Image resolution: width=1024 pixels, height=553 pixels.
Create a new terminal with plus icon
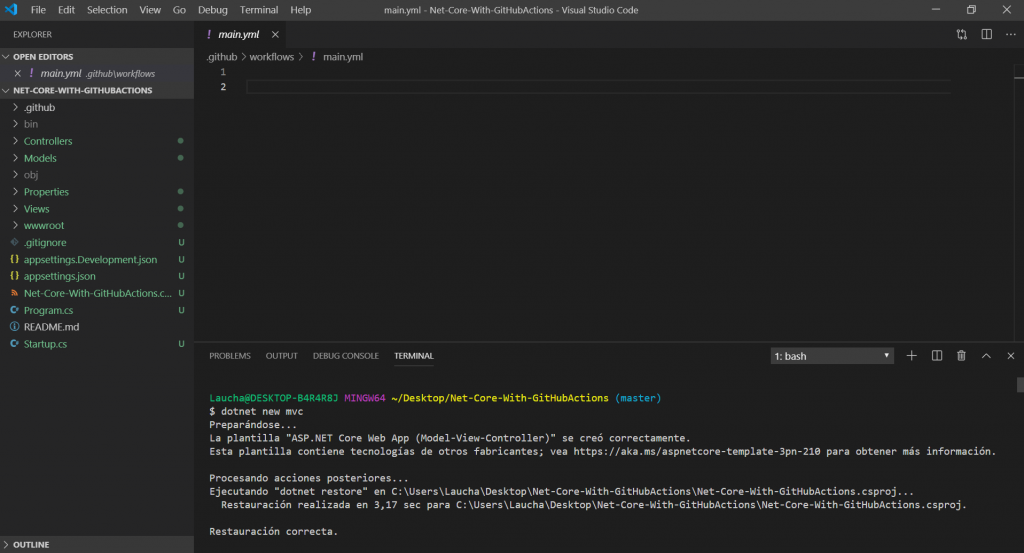[x=911, y=356]
